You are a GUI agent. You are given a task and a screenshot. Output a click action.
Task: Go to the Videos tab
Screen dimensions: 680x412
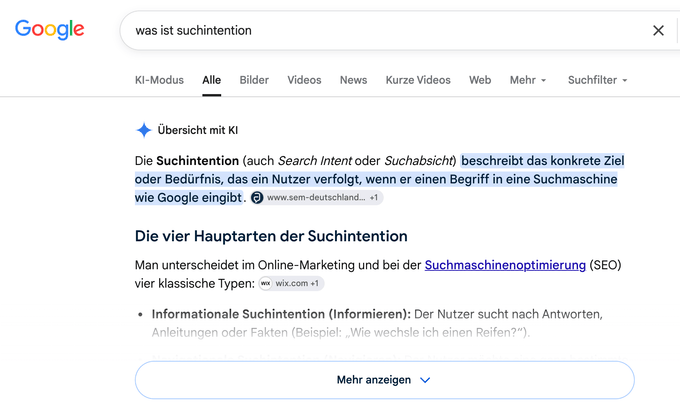304,80
